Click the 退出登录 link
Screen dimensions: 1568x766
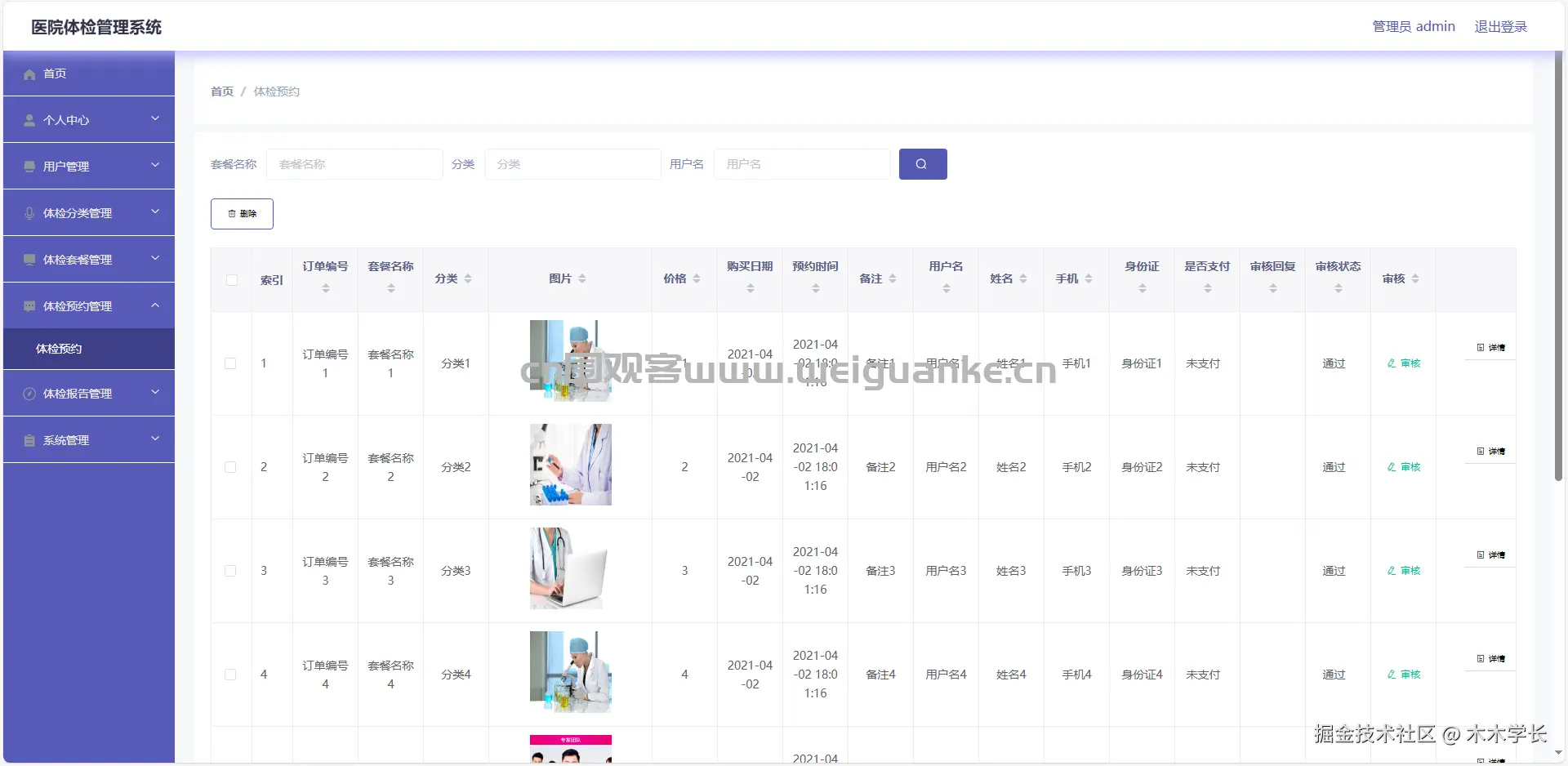tap(1500, 27)
